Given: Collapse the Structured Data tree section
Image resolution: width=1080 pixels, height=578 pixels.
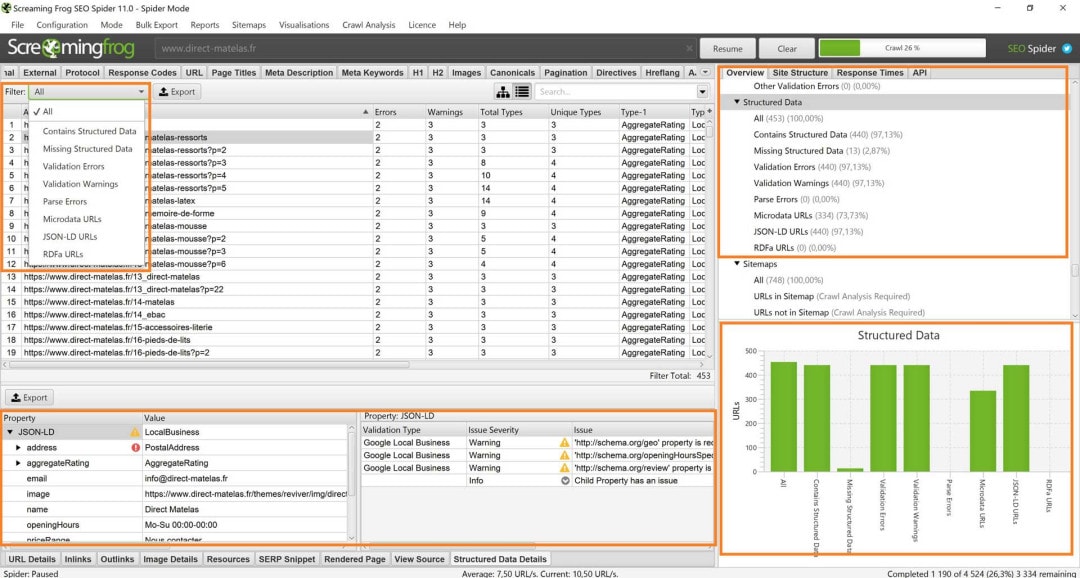Looking at the screenshot, I should [738, 102].
